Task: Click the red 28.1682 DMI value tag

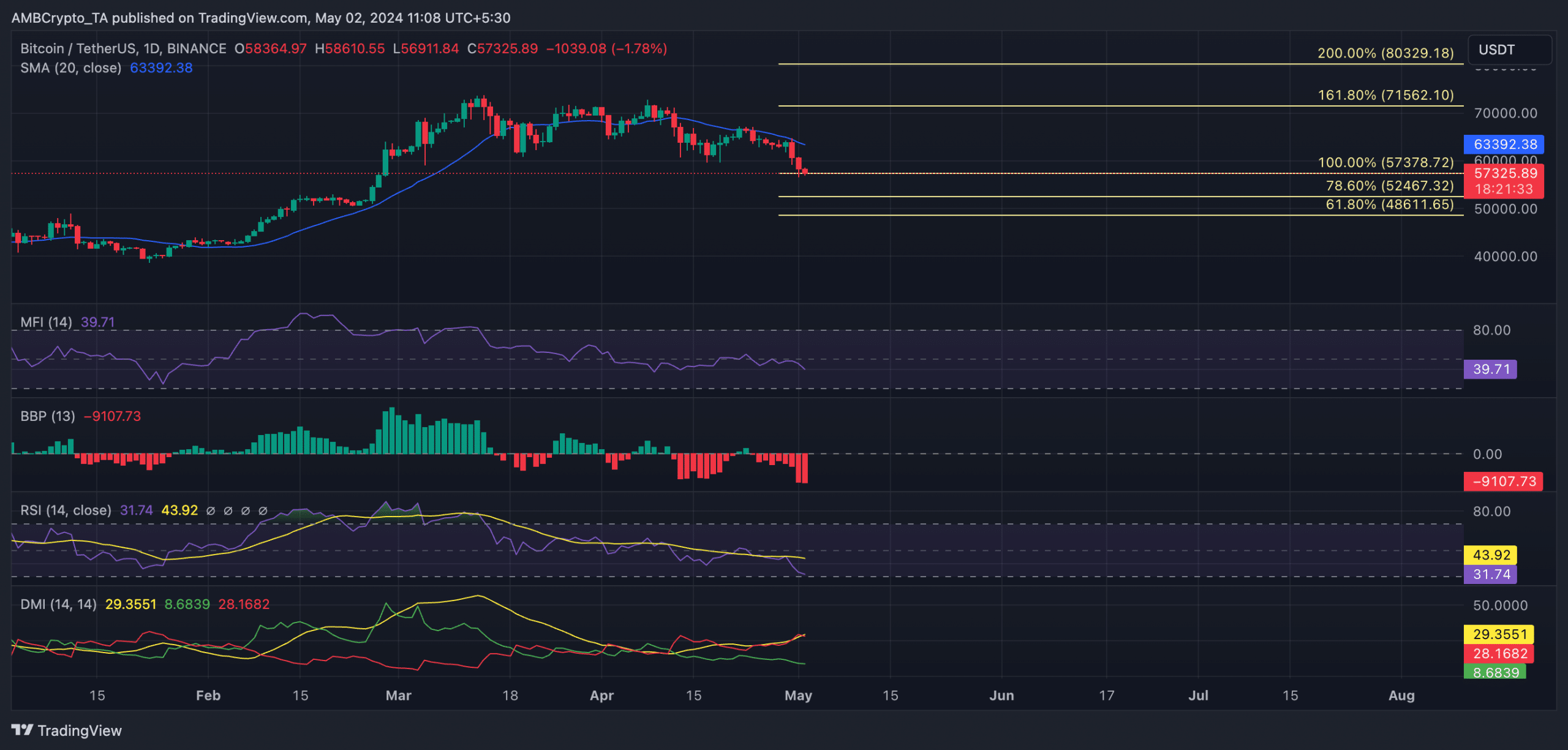Action: pyautogui.click(x=1499, y=654)
